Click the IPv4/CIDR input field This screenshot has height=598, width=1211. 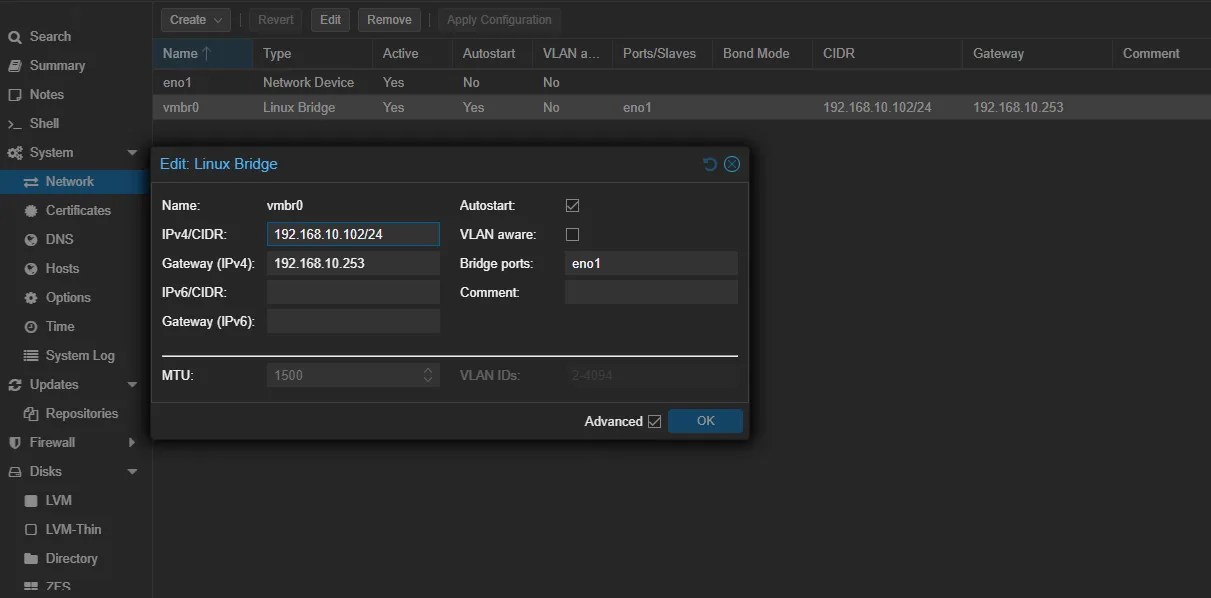pyautogui.click(x=353, y=234)
